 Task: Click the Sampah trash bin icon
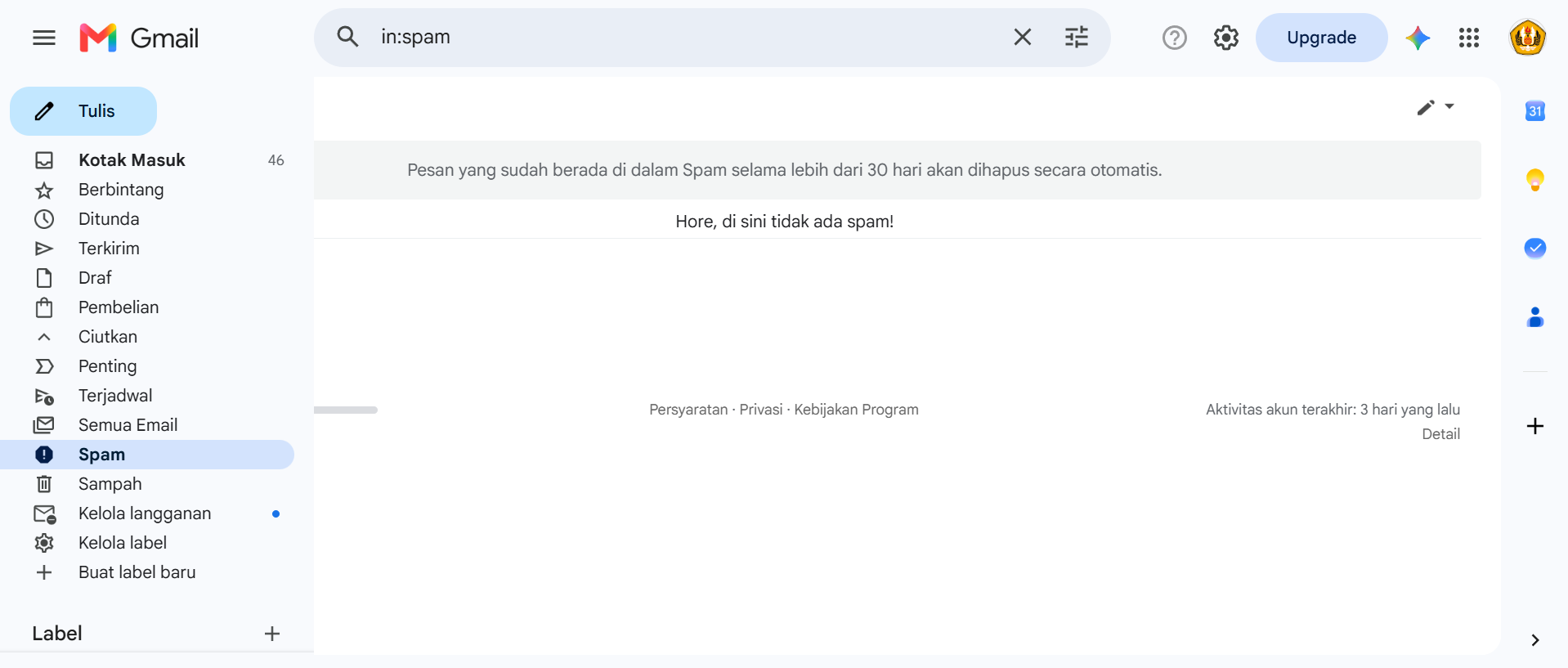pyautogui.click(x=44, y=484)
